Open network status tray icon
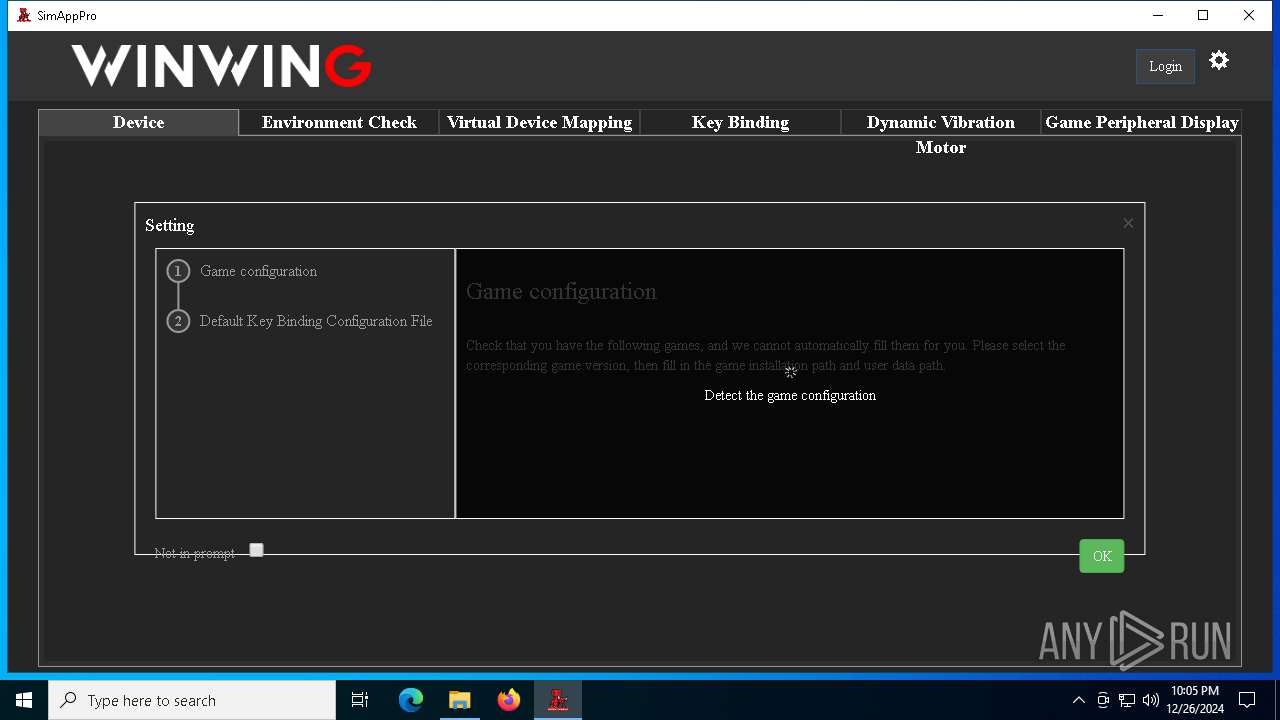The height and width of the screenshot is (720, 1280). (x=1127, y=700)
